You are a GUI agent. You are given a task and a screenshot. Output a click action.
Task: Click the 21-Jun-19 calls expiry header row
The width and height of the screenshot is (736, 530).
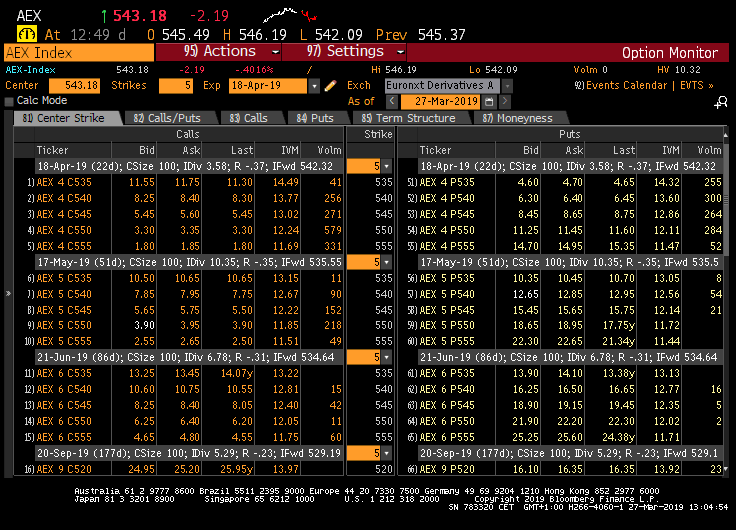(x=189, y=357)
